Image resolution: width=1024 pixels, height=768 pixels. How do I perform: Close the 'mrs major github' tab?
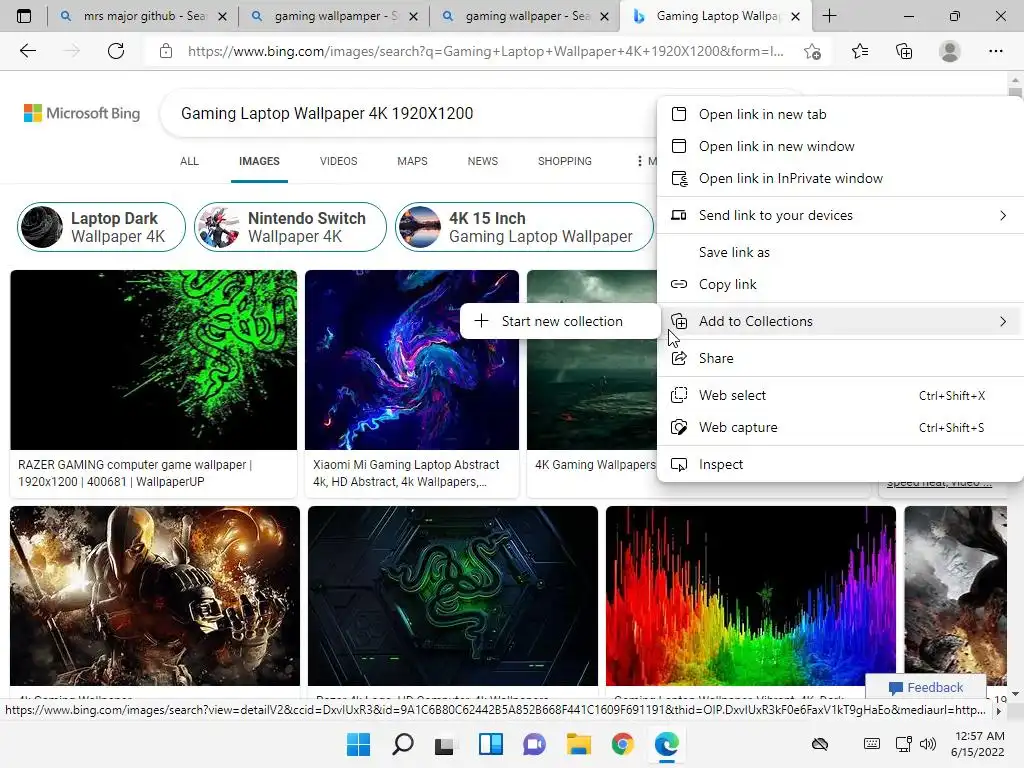222,17
